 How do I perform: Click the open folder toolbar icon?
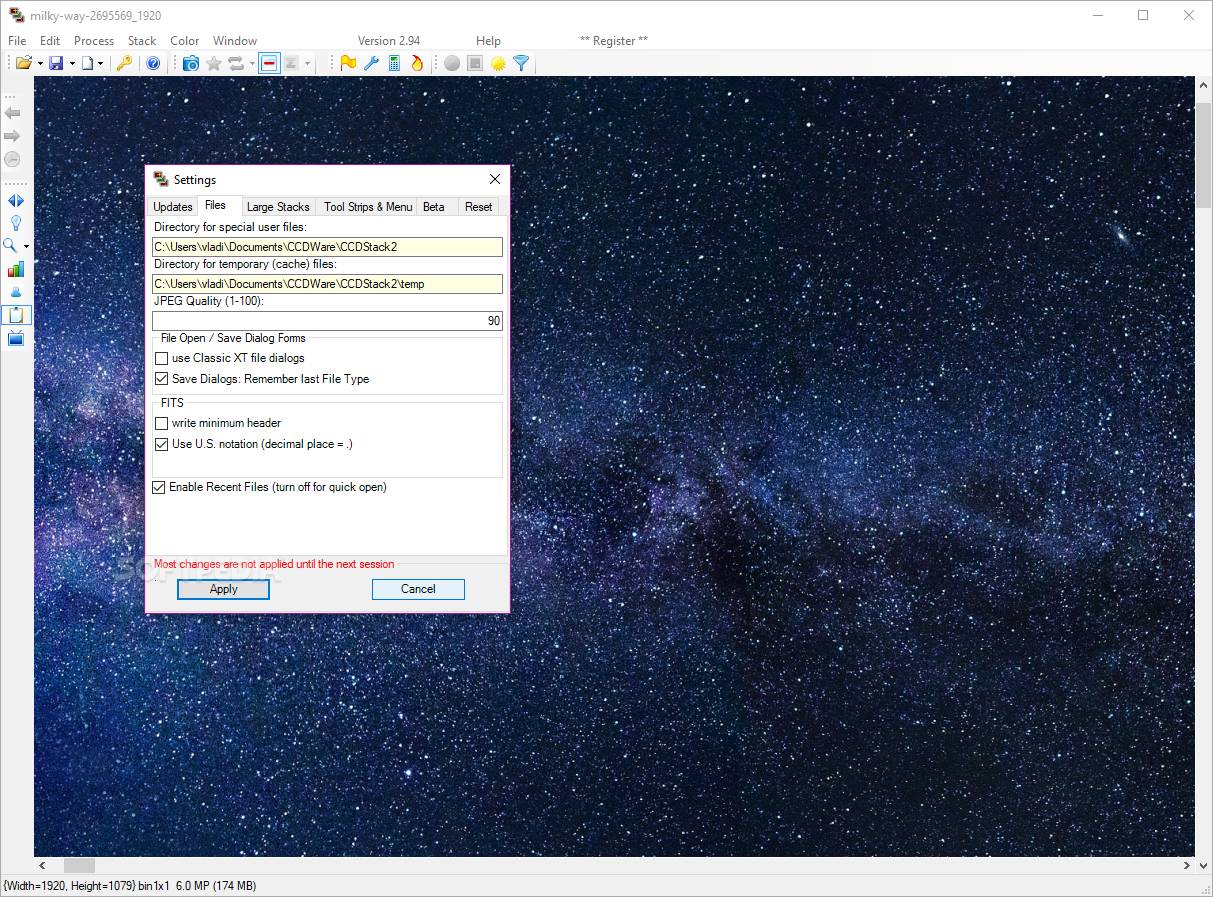(x=24, y=63)
